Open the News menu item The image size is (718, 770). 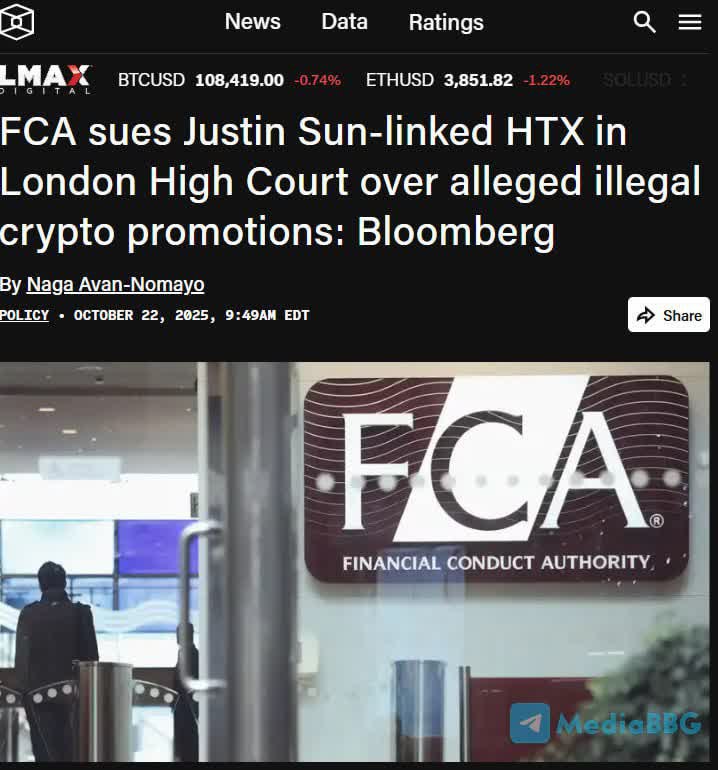click(x=252, y=22)
